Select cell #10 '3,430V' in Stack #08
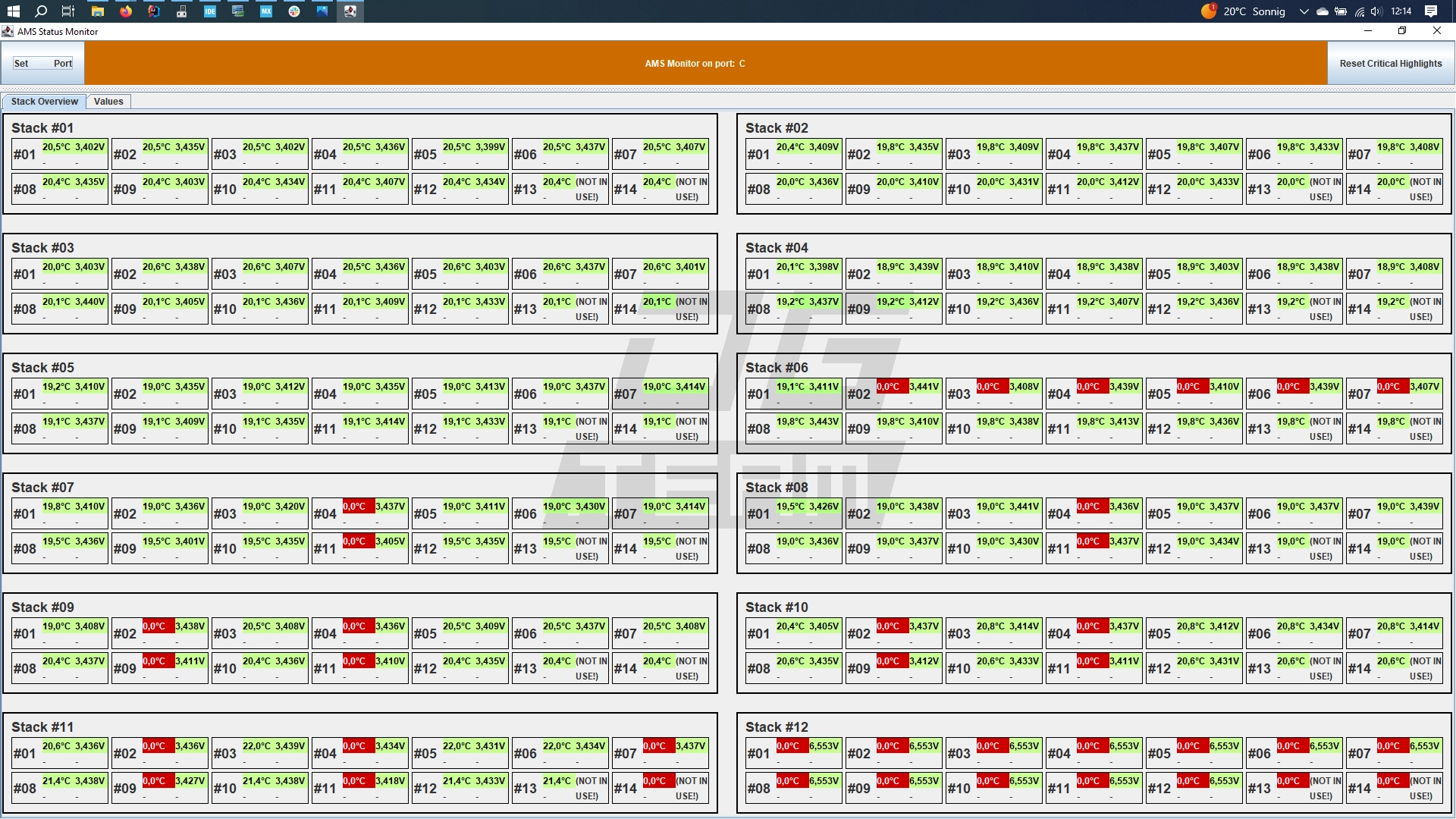The height and width of the screenshot is (819, 1456). 994,548
